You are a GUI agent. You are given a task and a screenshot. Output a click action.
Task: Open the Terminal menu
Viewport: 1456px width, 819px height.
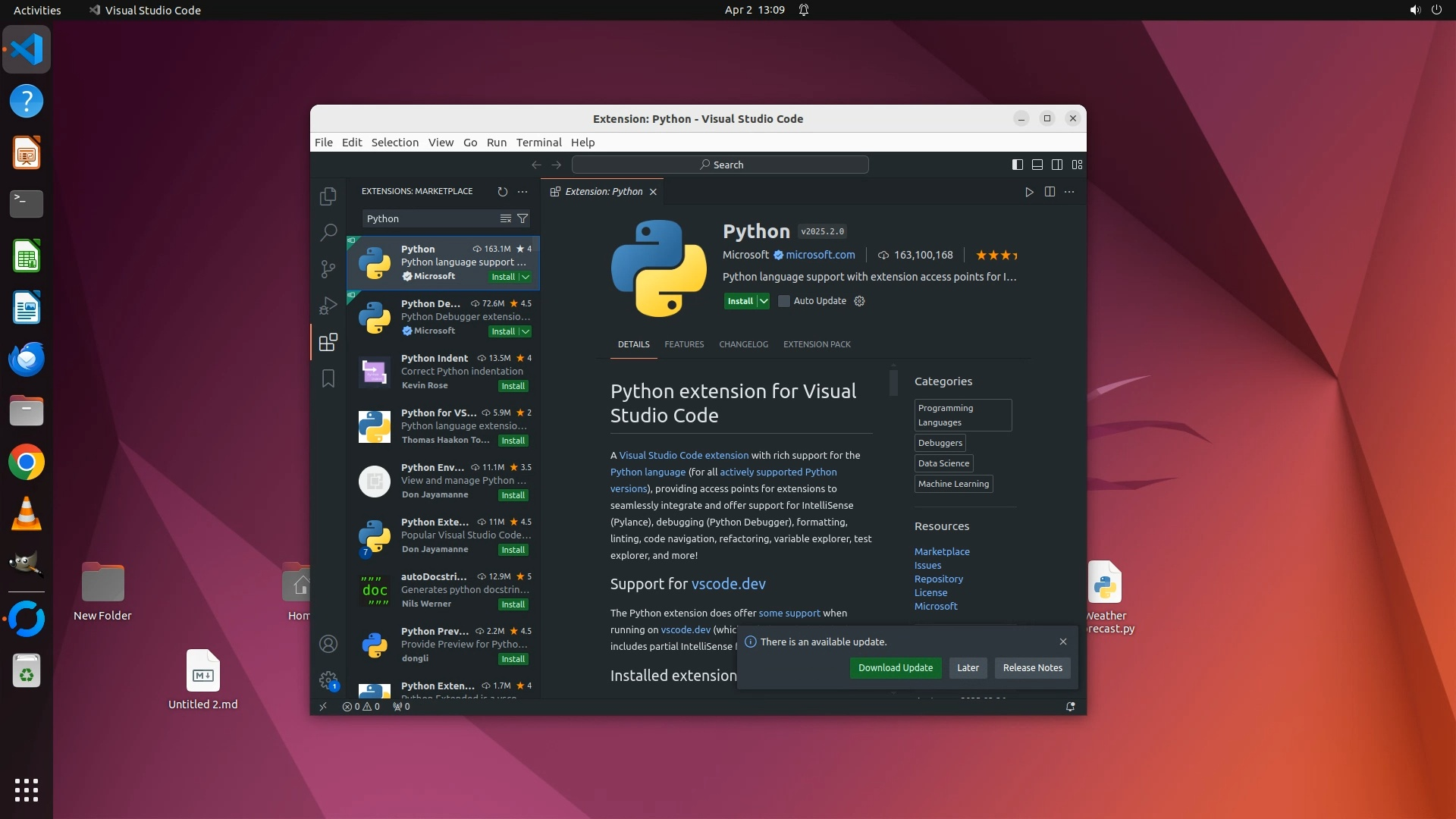[538, 143]
